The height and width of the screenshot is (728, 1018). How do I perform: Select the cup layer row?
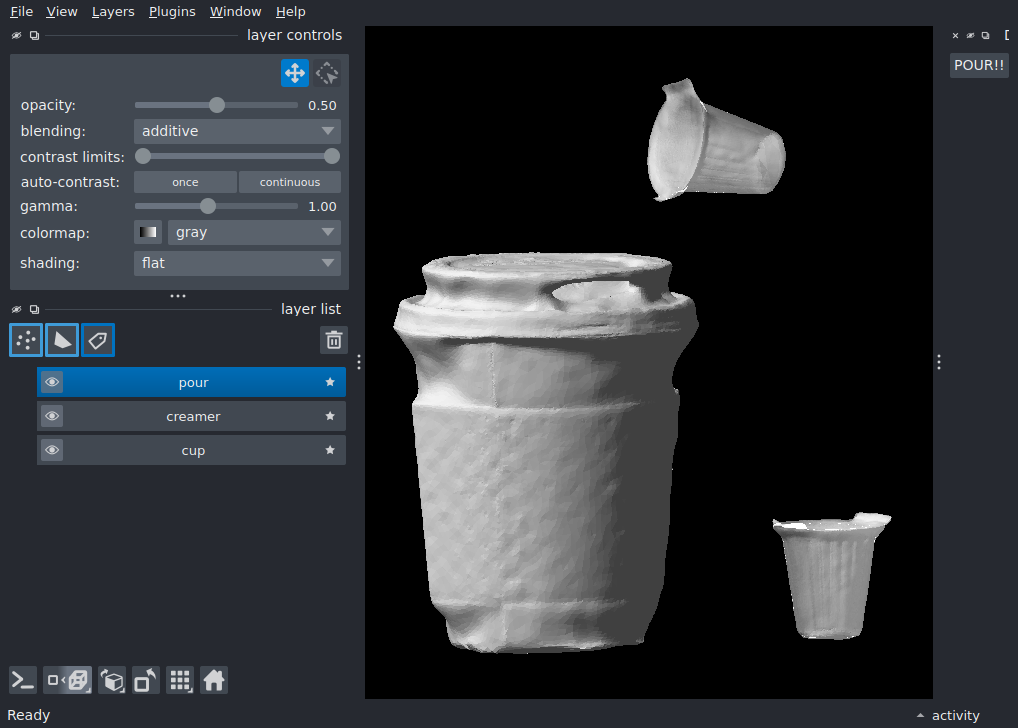[192, 449]
